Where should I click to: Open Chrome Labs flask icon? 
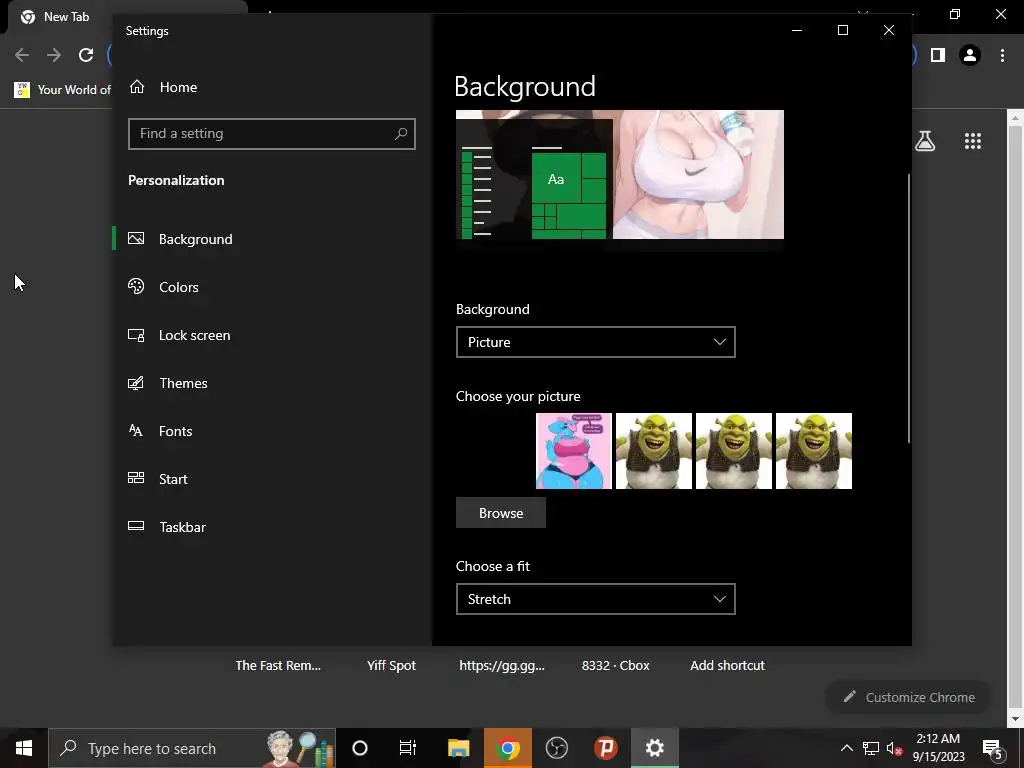[925, 140]
